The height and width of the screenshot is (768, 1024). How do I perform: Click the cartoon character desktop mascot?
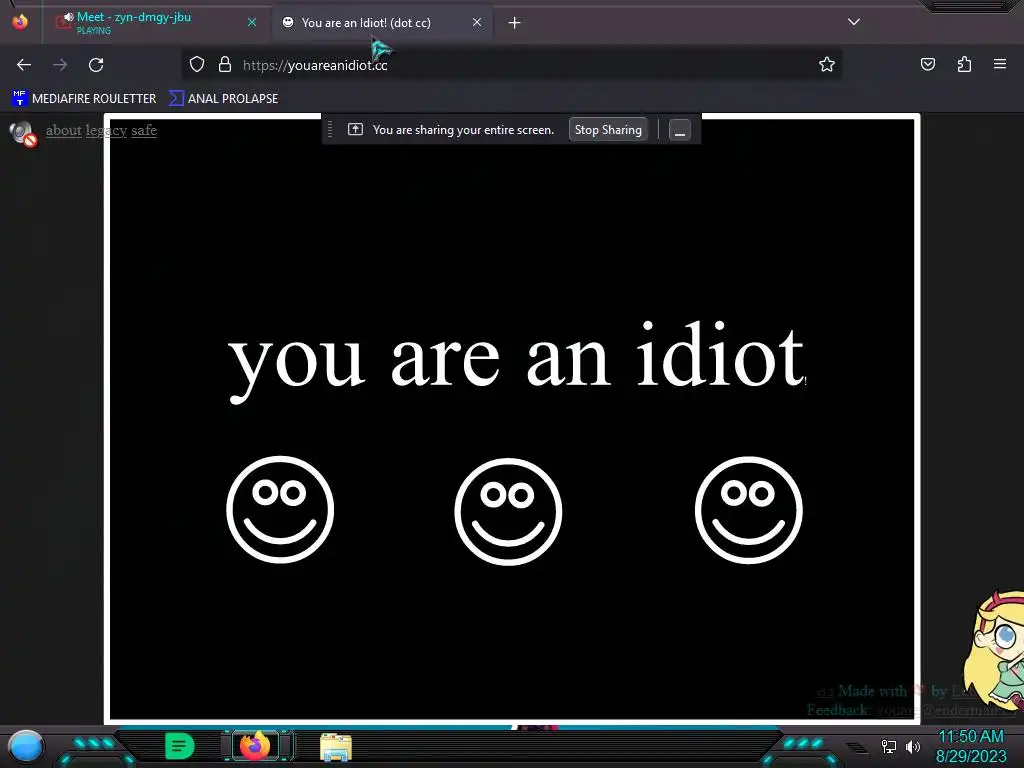click(995, 649)
